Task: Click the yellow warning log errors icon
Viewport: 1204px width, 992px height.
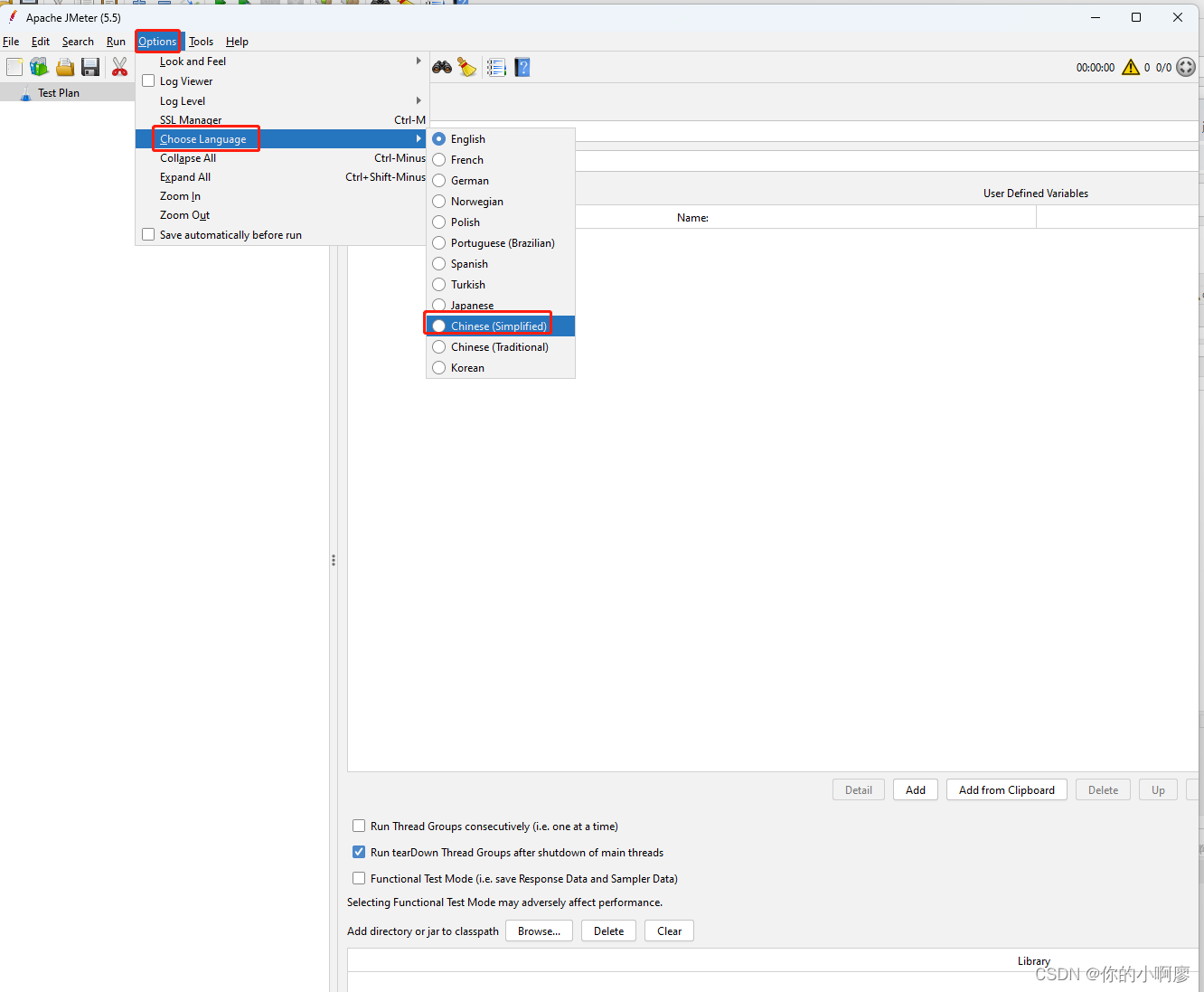Action: click(1131, 67)
